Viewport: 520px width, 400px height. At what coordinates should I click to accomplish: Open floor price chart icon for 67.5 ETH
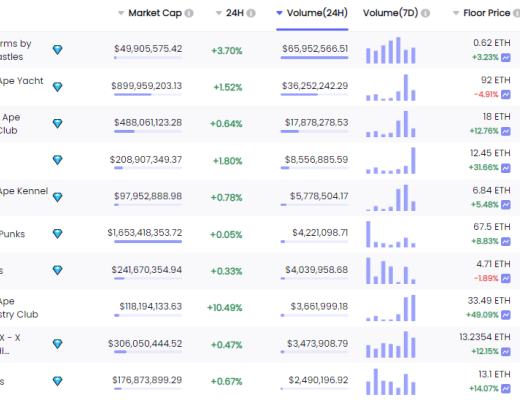[x=506, y=241]
